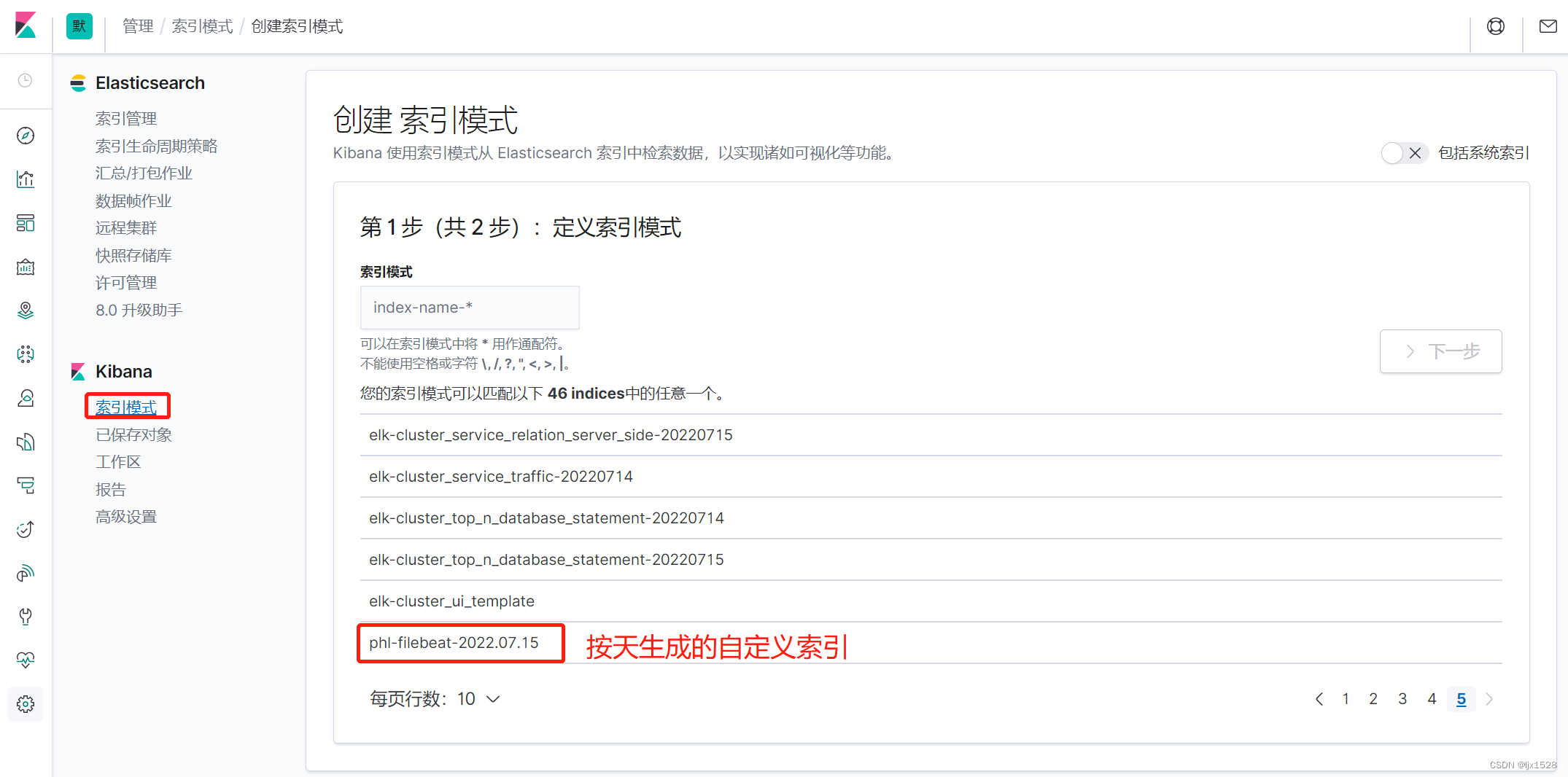Go to previous page arrow
This screenshot has height=777, width=1568.
coord(1319,699)
